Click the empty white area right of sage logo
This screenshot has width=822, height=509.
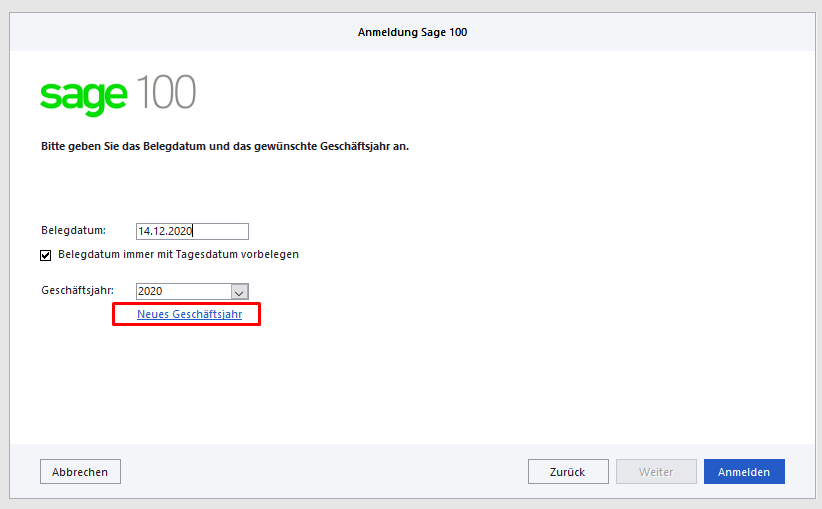tap(500, 93)
